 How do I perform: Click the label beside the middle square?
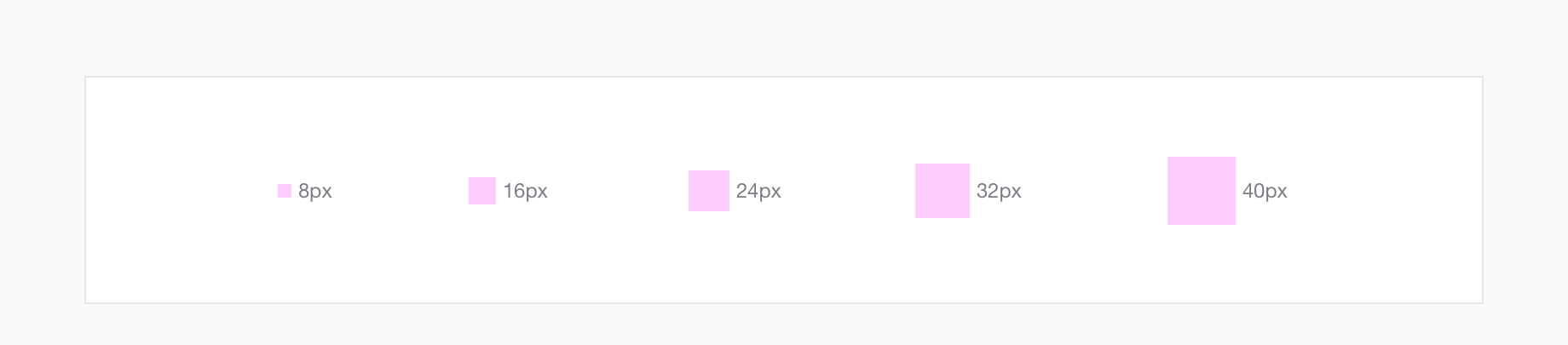pos(758,191)
